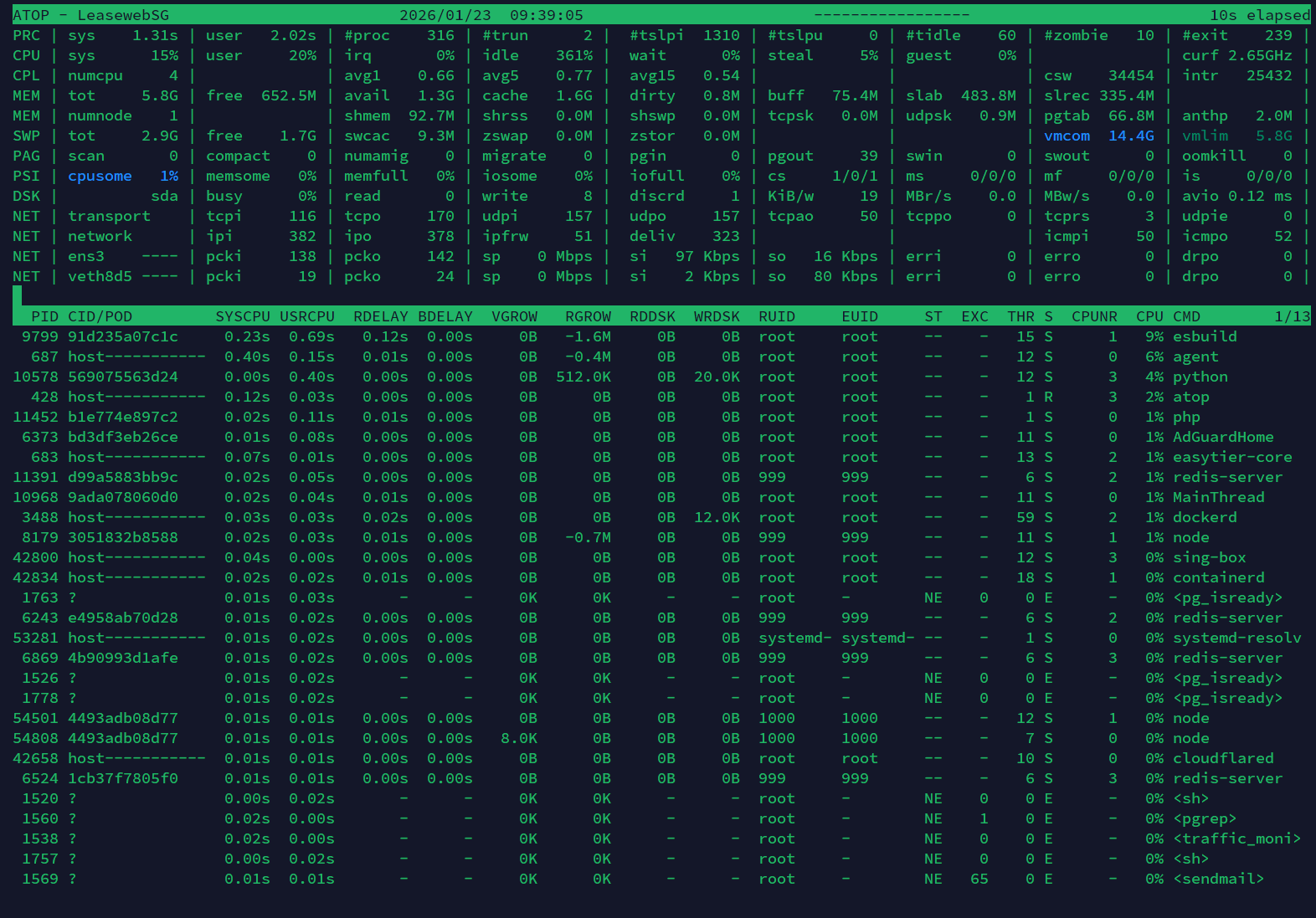Click the CMD column header
The width and height of the screenshot is (1316, 918).
(x=1186, y=316)
